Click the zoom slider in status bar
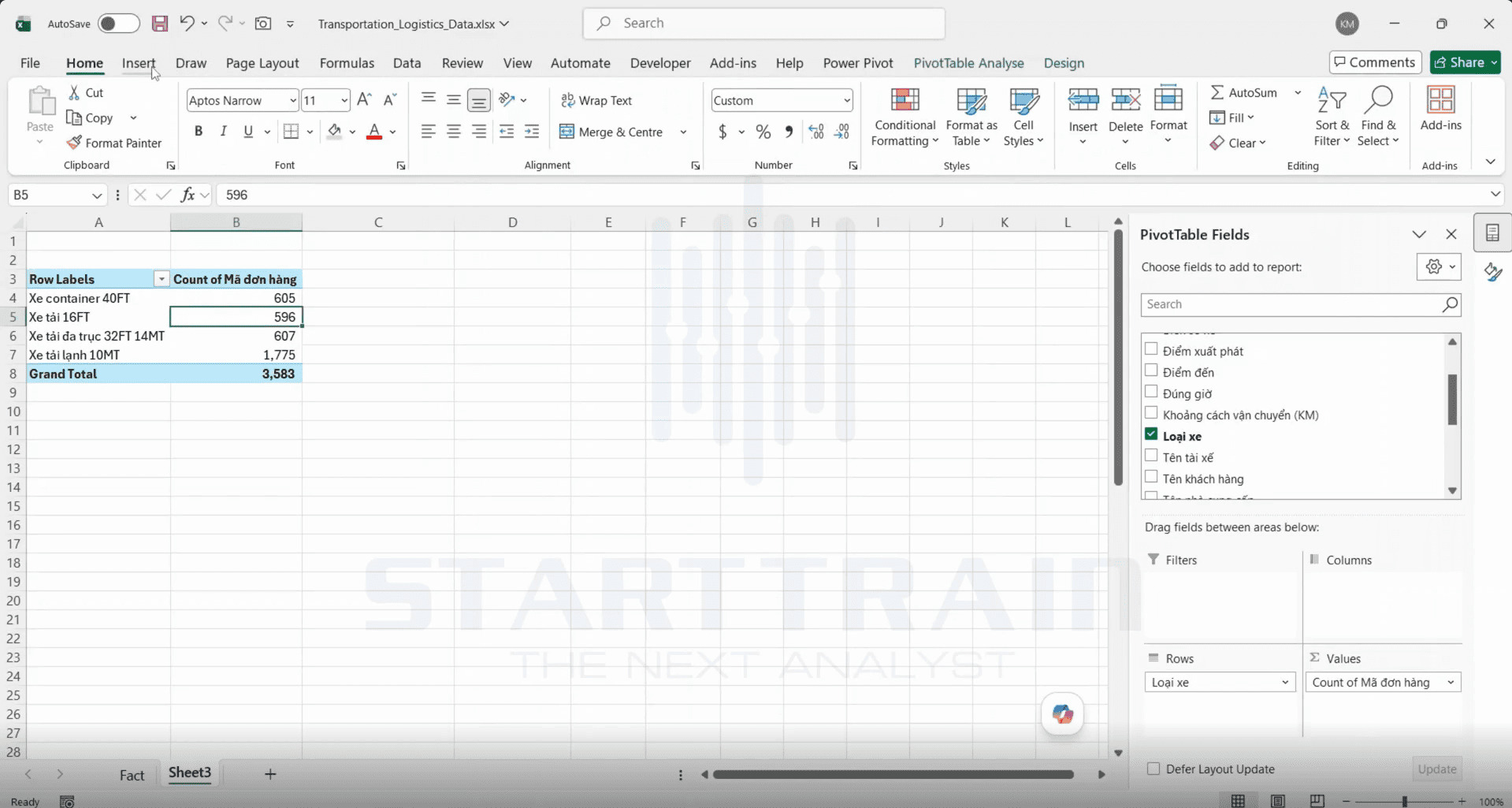The width and height of the screenshot is (1512, 808). [x=1405, y=801]
